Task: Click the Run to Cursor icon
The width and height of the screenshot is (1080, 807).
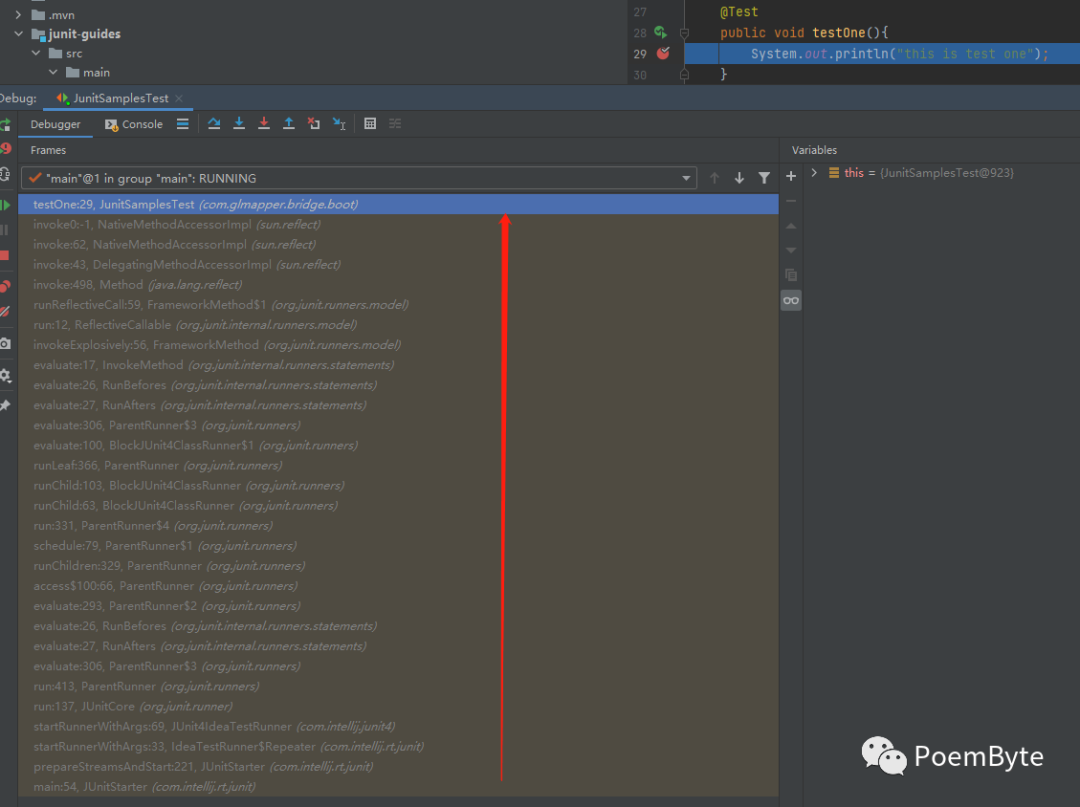Action: tap(339, 124)
